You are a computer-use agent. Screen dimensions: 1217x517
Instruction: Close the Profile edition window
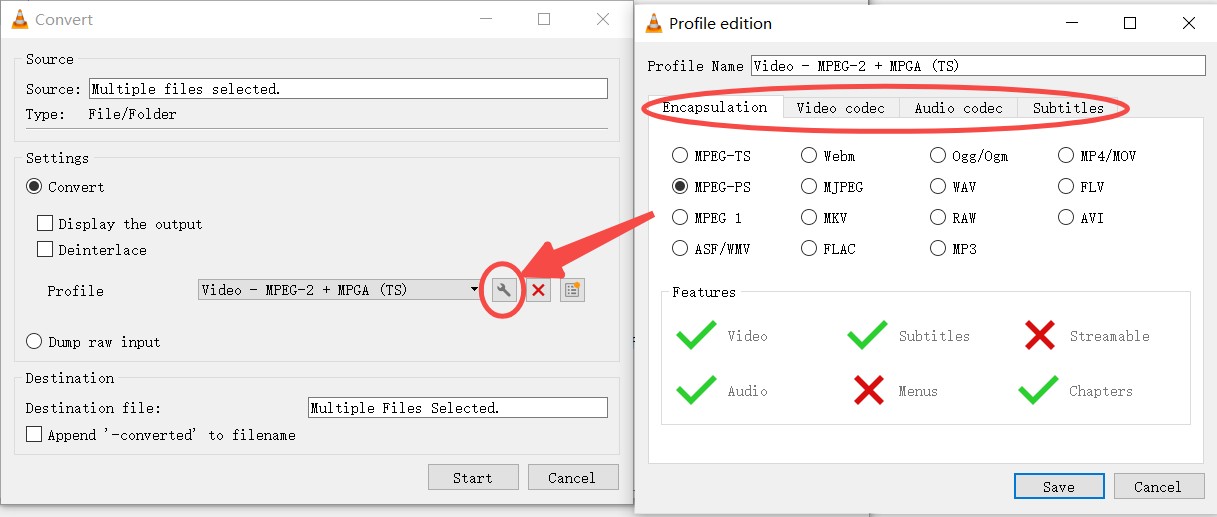1187,23
